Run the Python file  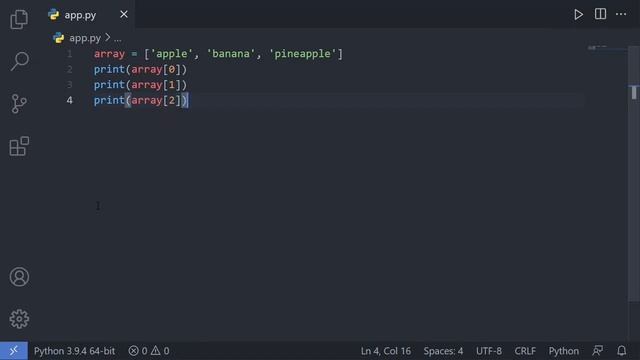tap(578, 15)
